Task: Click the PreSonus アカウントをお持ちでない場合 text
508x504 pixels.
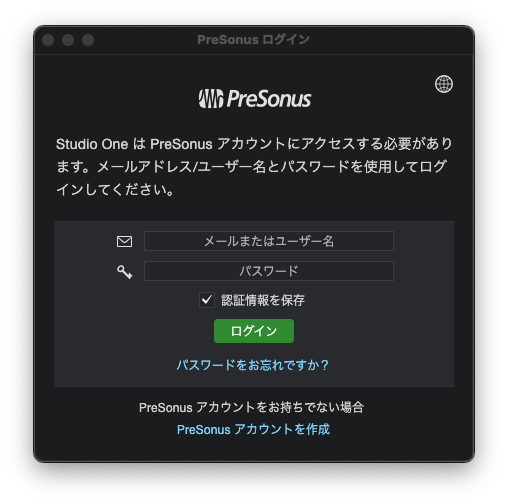Action: (x=251, y=407)
